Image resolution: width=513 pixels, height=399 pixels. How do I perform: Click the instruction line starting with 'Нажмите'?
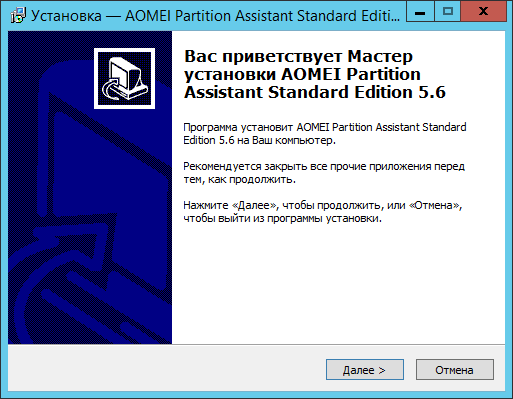pyautogui.click(x=323, y=205)
